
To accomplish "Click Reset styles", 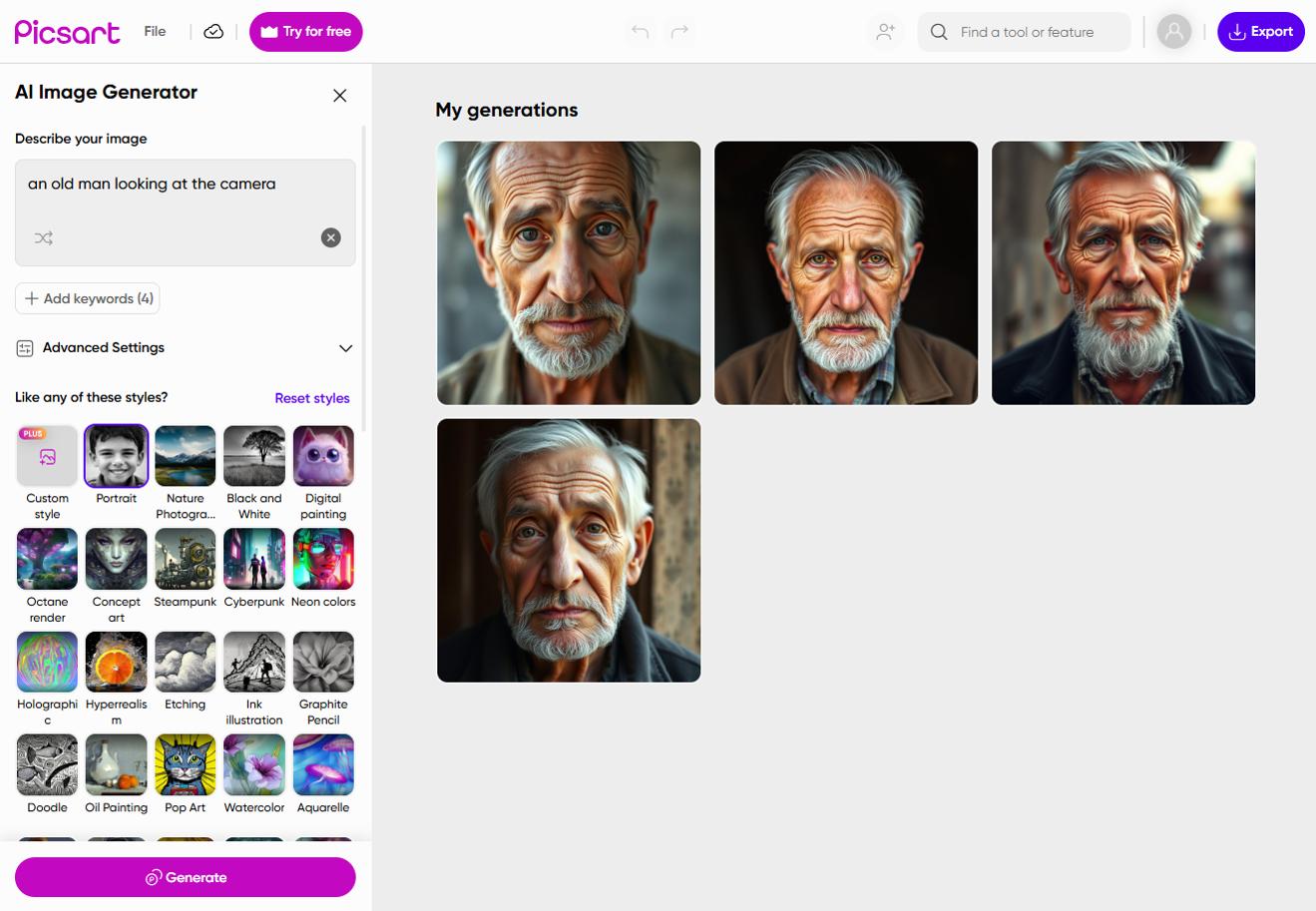I will 311,397.
